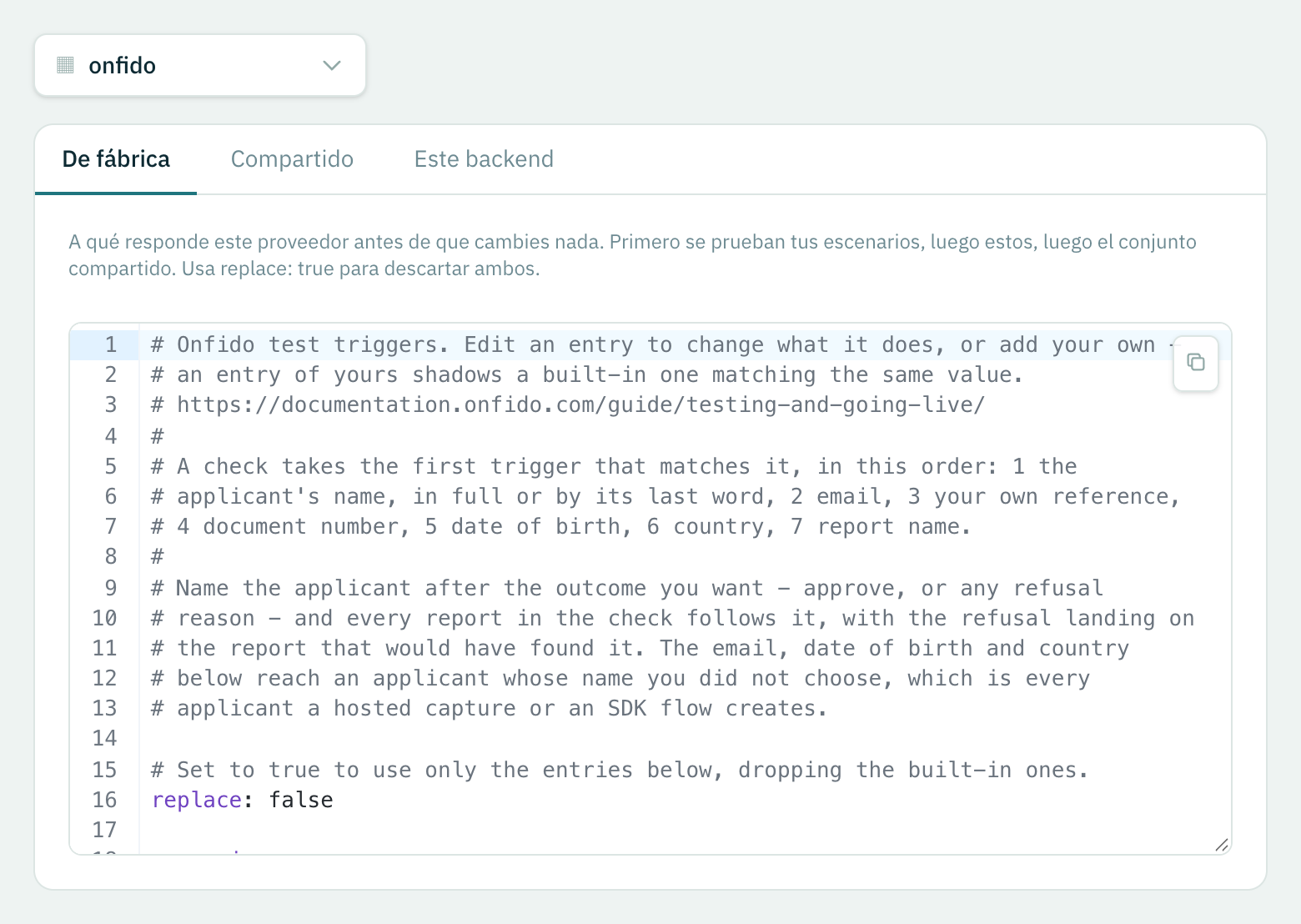Select the De fábrica tab

click(x=116, y=159)
